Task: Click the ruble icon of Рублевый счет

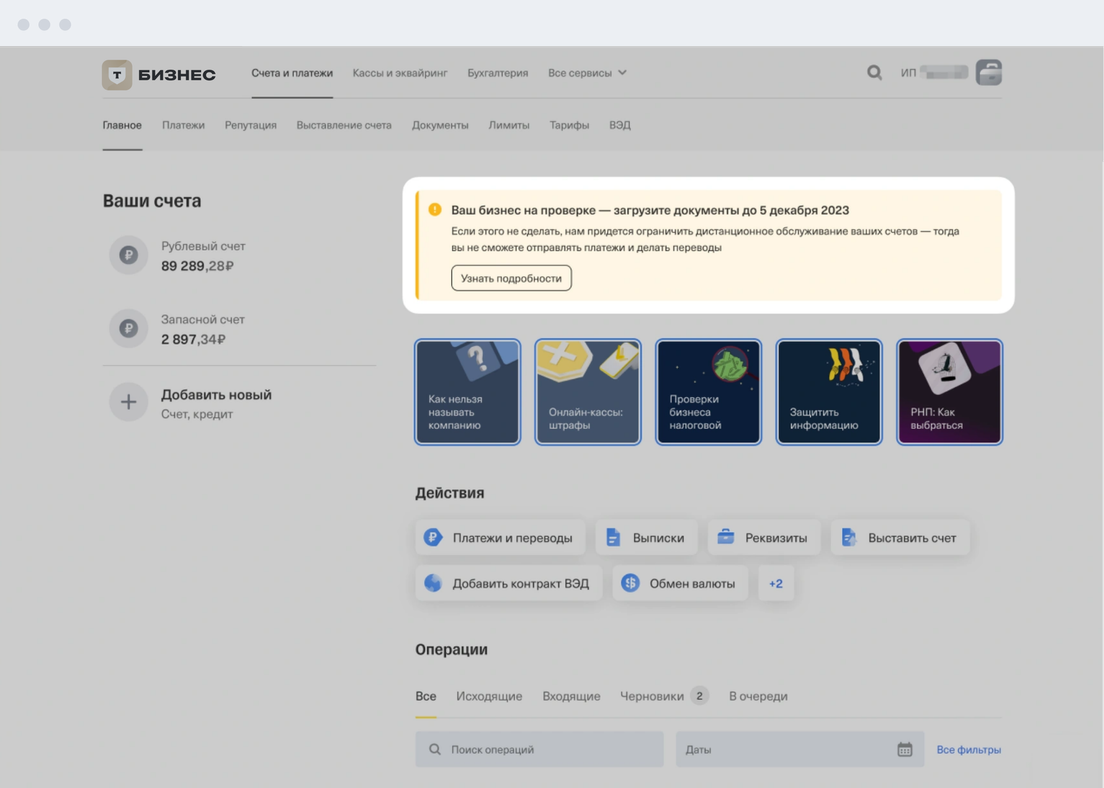Action: (x=128, y=256)
